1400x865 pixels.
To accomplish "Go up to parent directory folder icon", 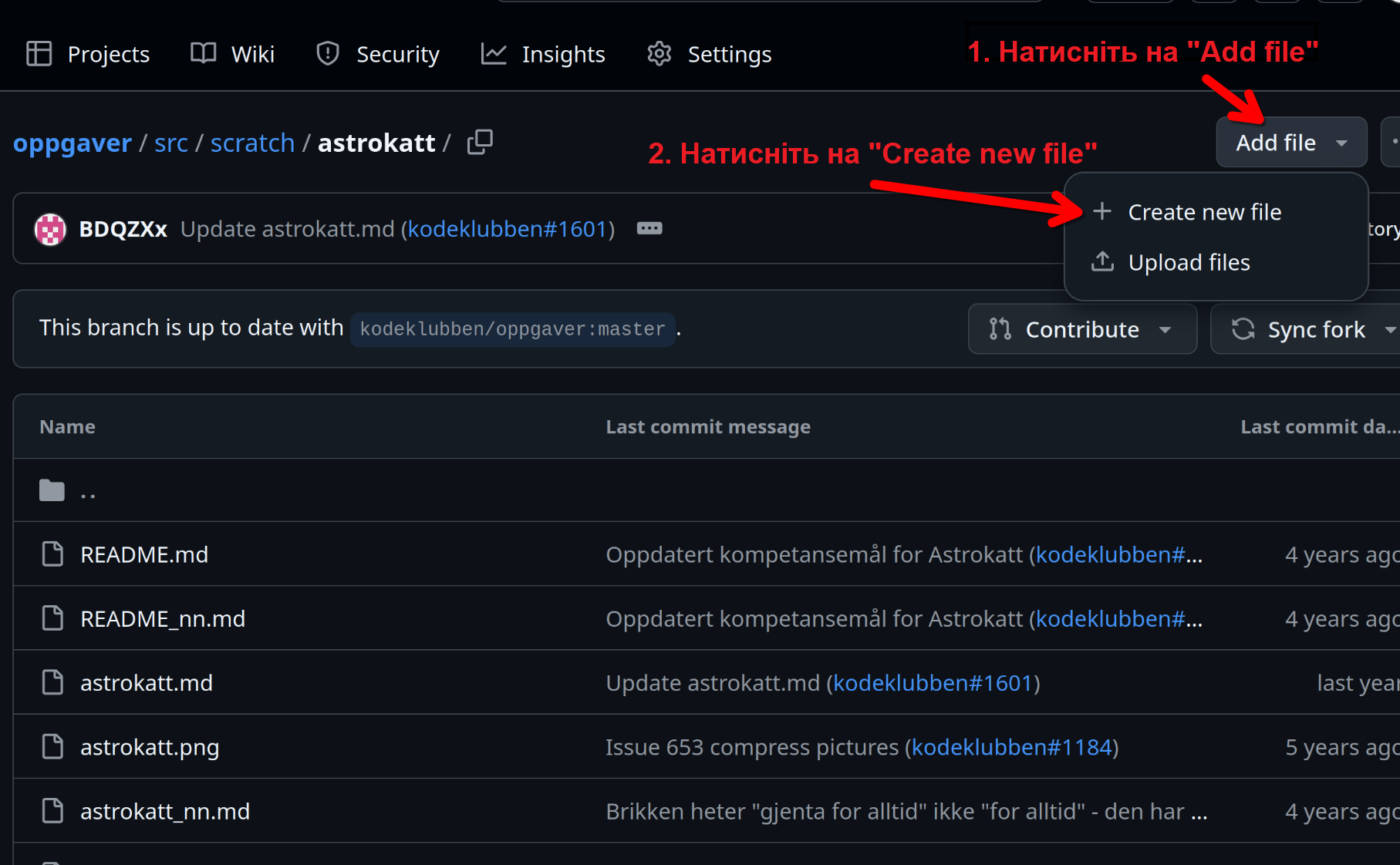I will tap(52, 490).
